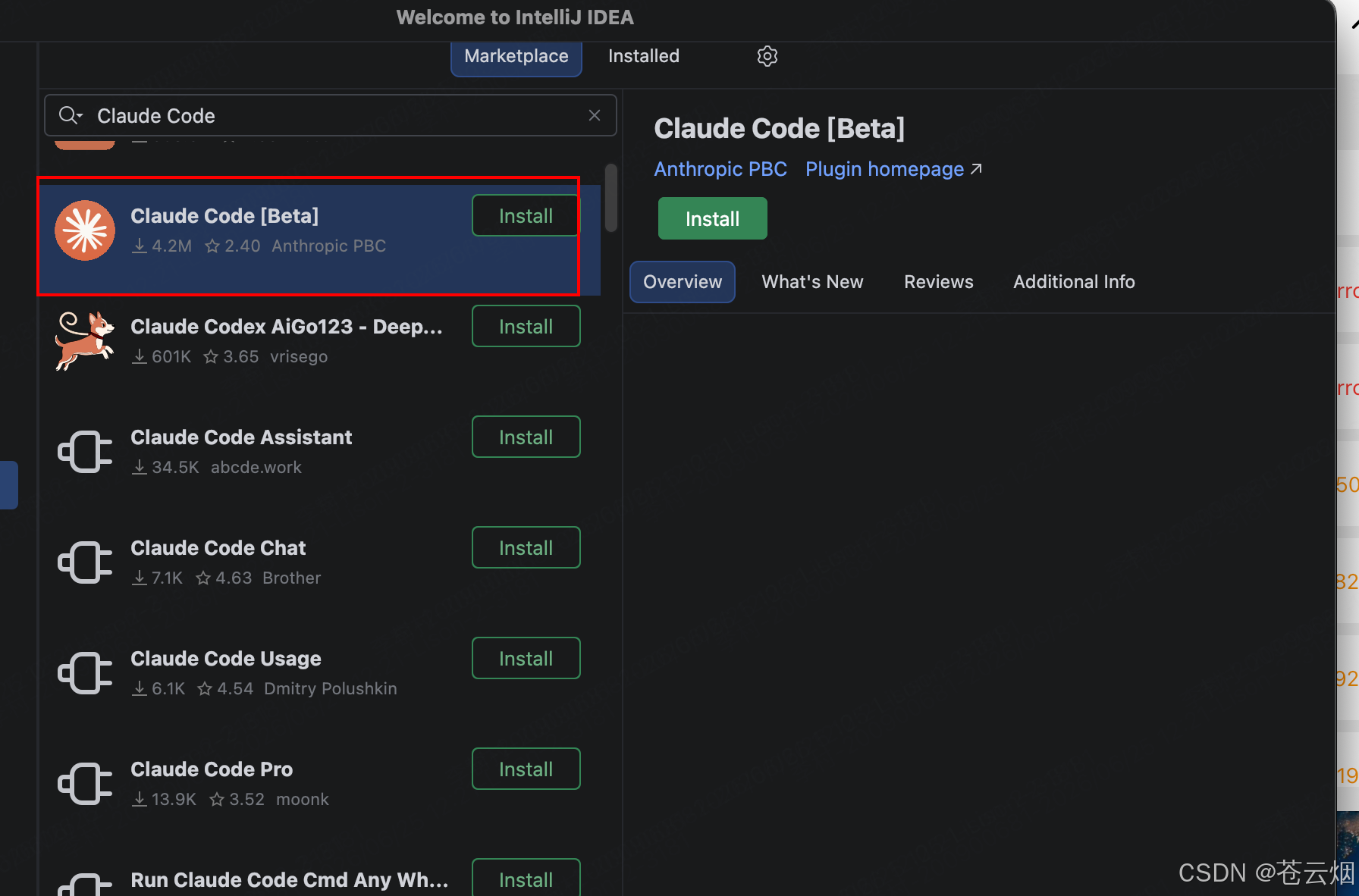Click the Claude Code [Beta] orange logo
The height and width of the screenshot is (896, 1359).
85,230
